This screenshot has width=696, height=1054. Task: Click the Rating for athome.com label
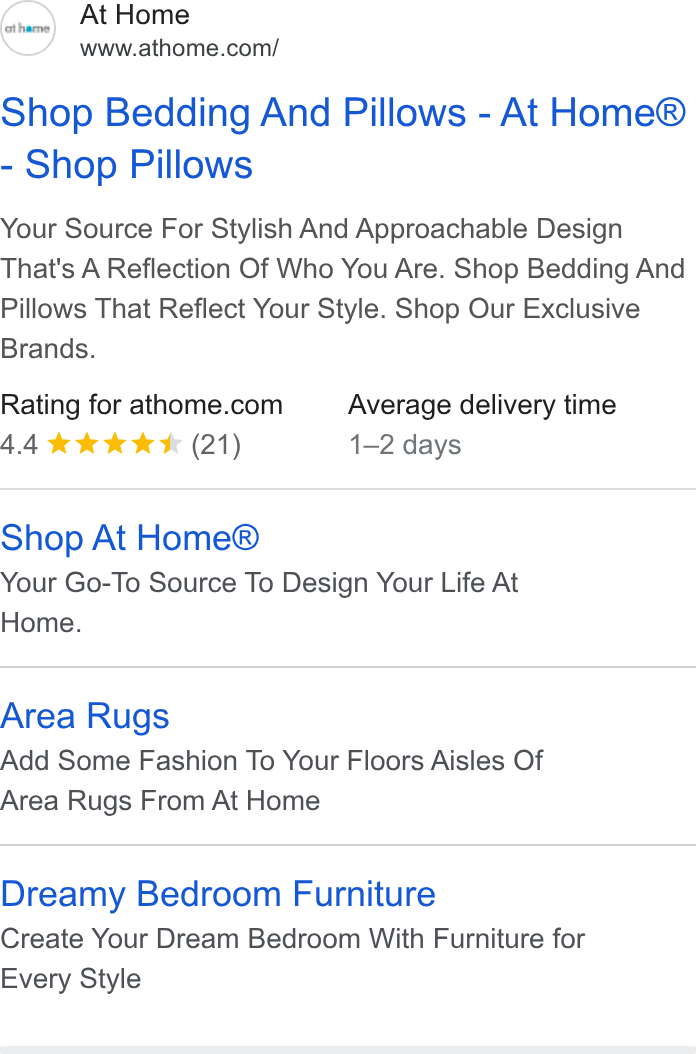141,405
